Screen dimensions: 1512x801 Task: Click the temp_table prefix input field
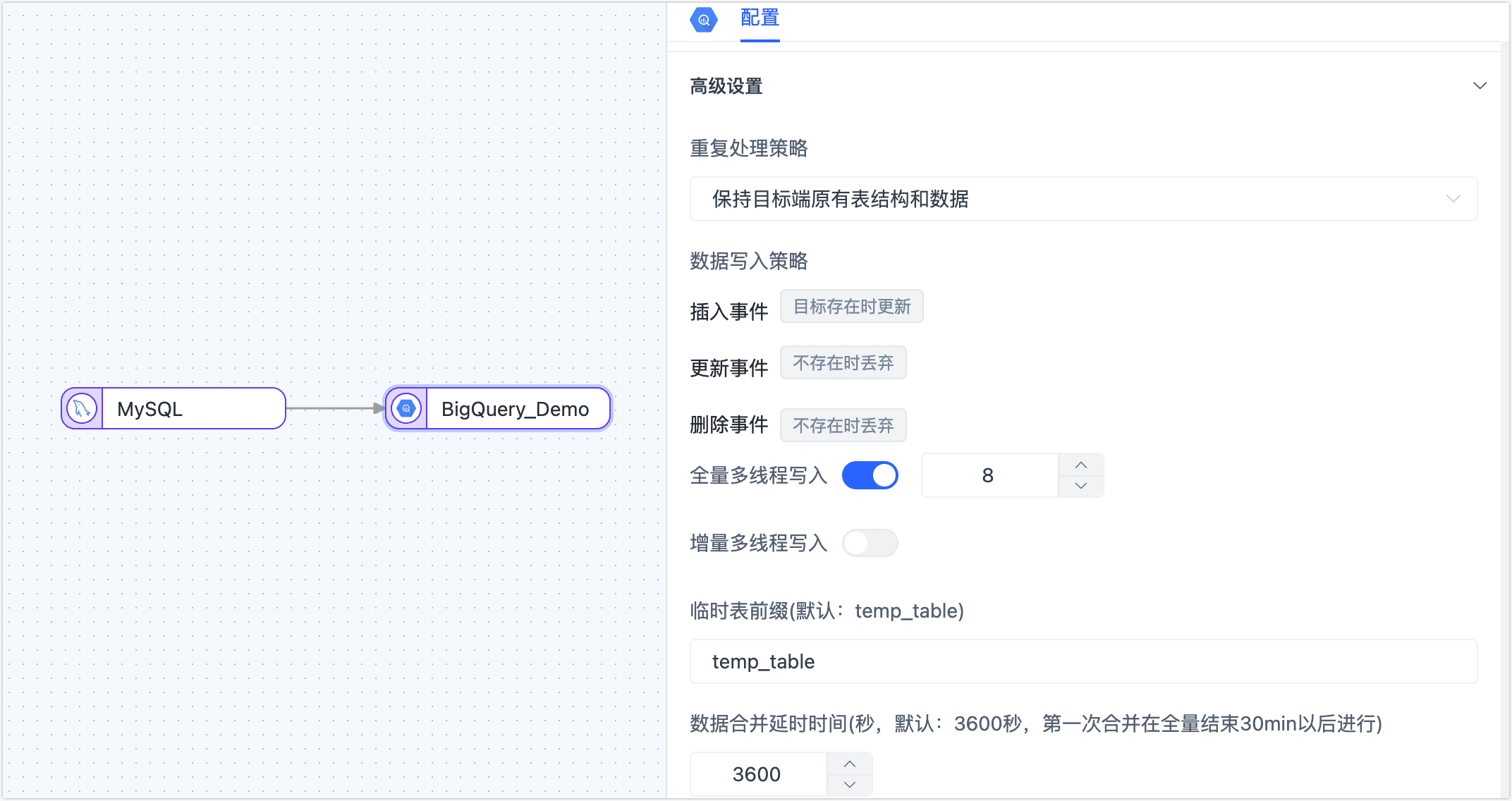[x=1083, y=661]
